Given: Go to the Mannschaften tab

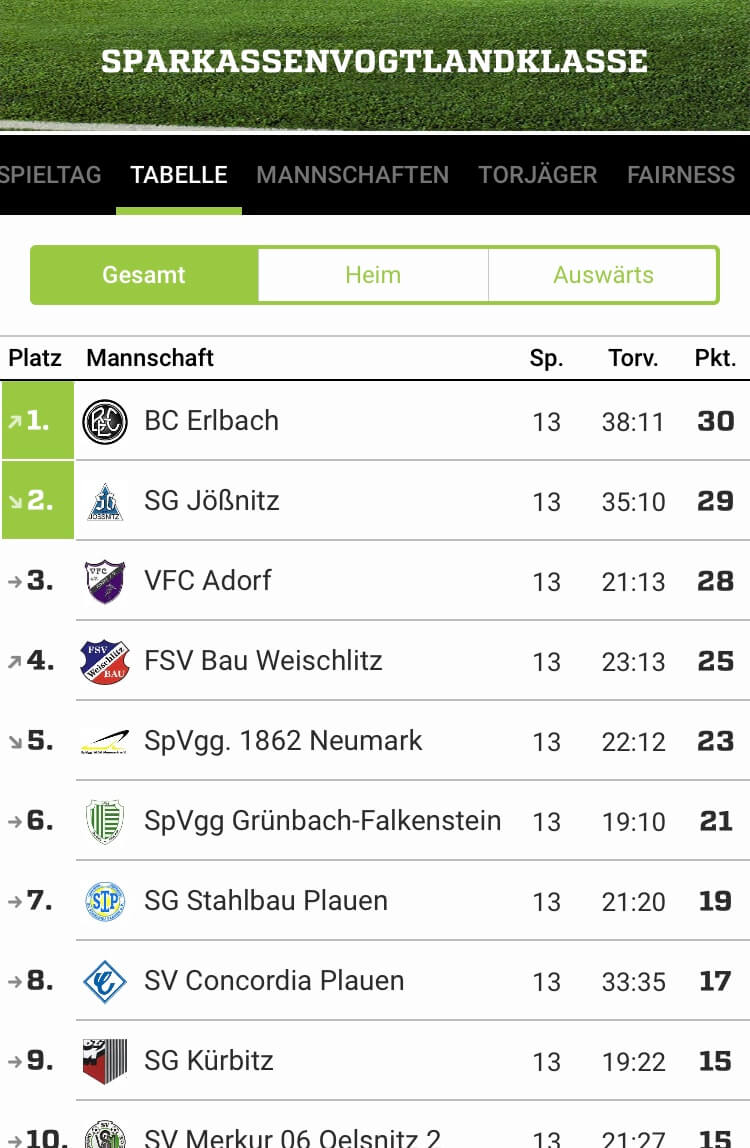Looking at the screenshot, I should pos(352,174).
